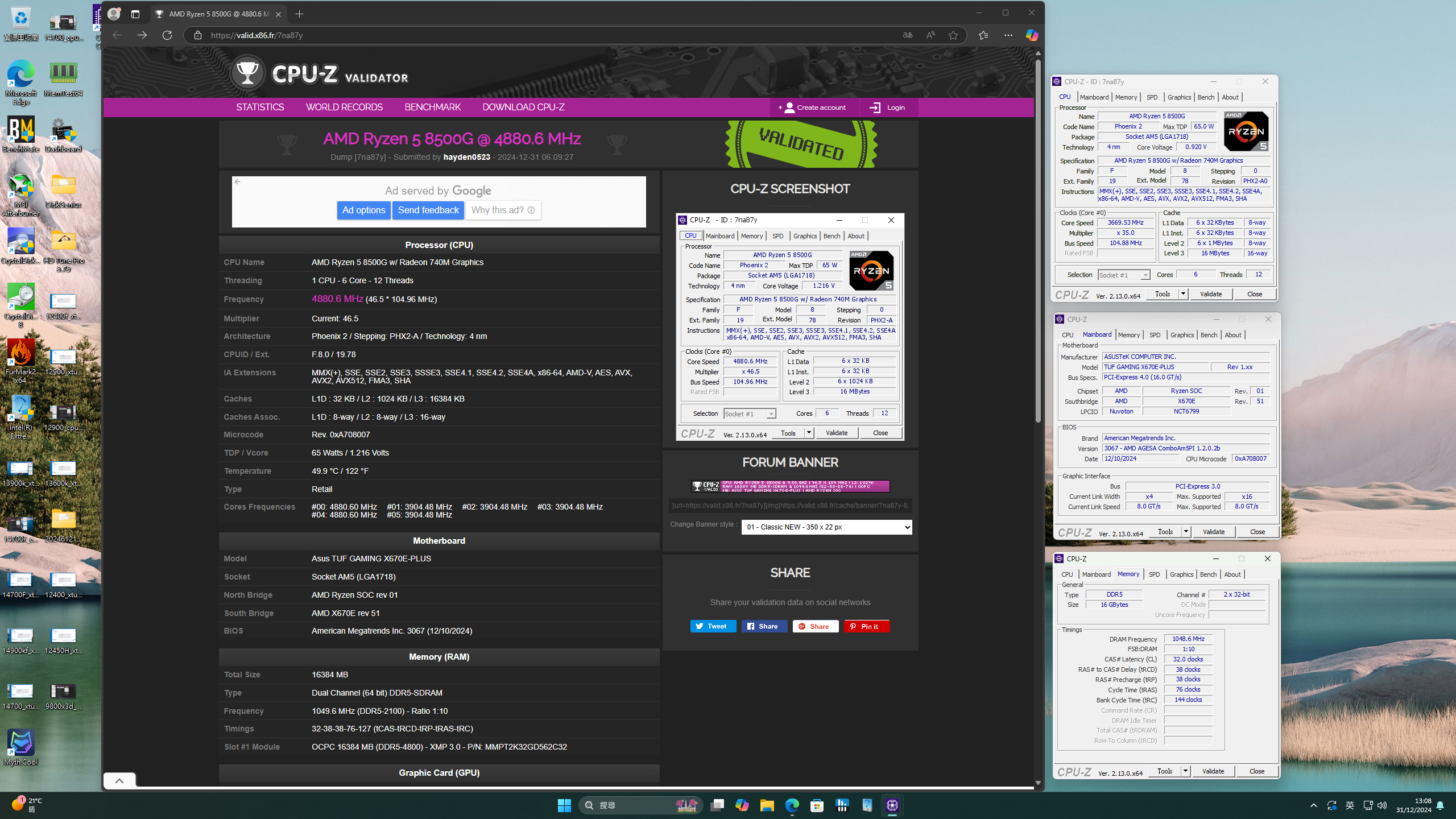The height and width of the screenshot is (819, 1456).
Task: Switch to Graphics tab in Mainboard CPU-Z window
Action: [1182, 335]
